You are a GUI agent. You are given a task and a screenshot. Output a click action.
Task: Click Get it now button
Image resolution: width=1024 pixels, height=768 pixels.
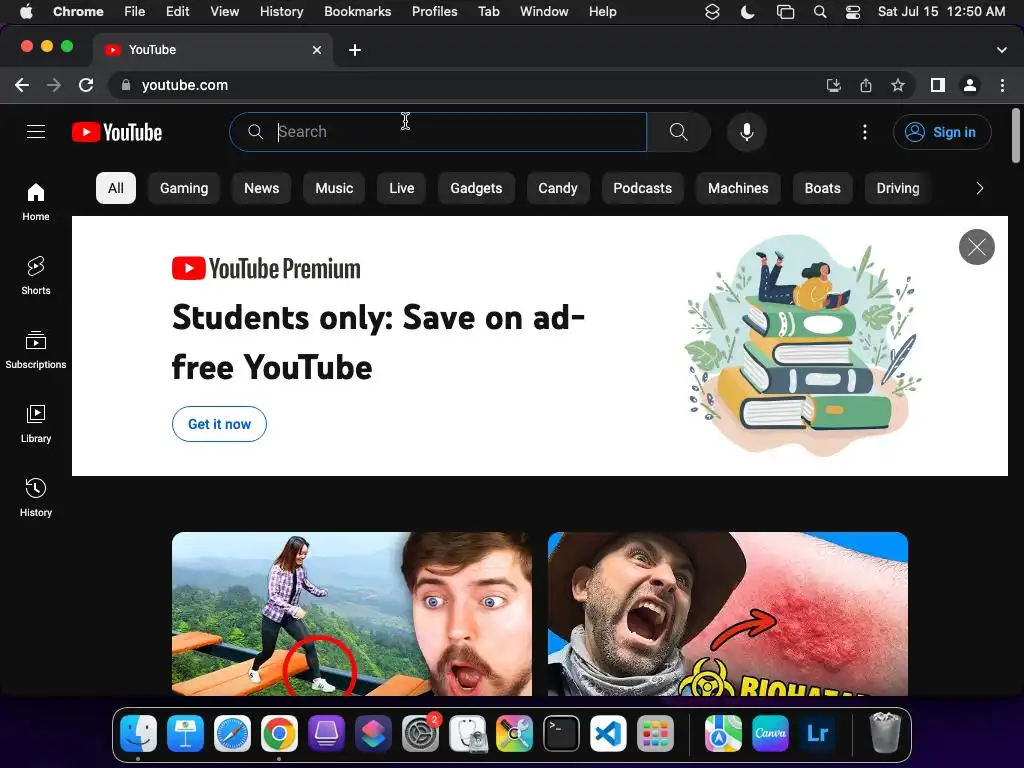(x=219, y=424)
